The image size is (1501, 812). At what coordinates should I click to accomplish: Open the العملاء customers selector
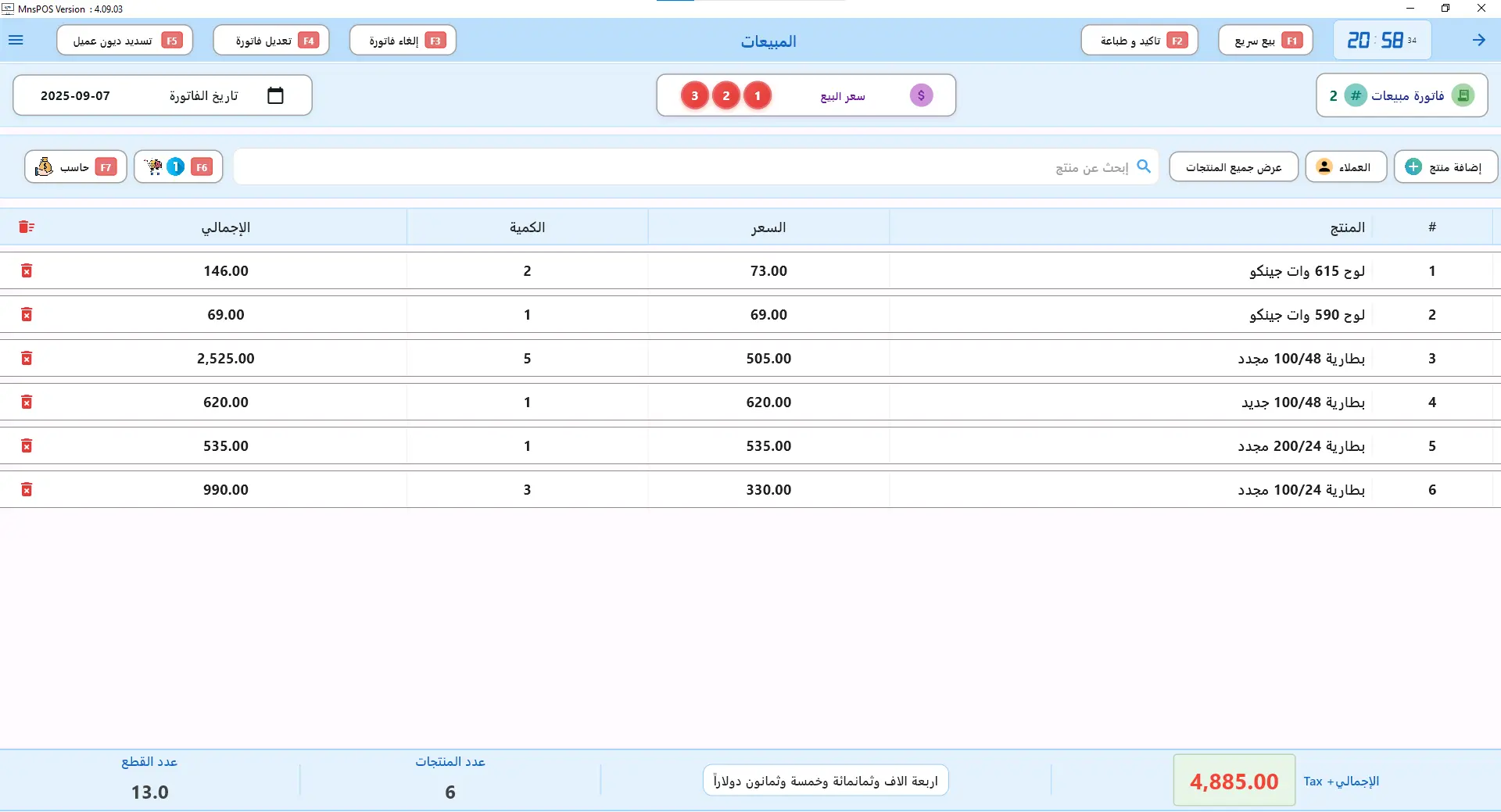pyautogui.click(x=1345, y=166)
